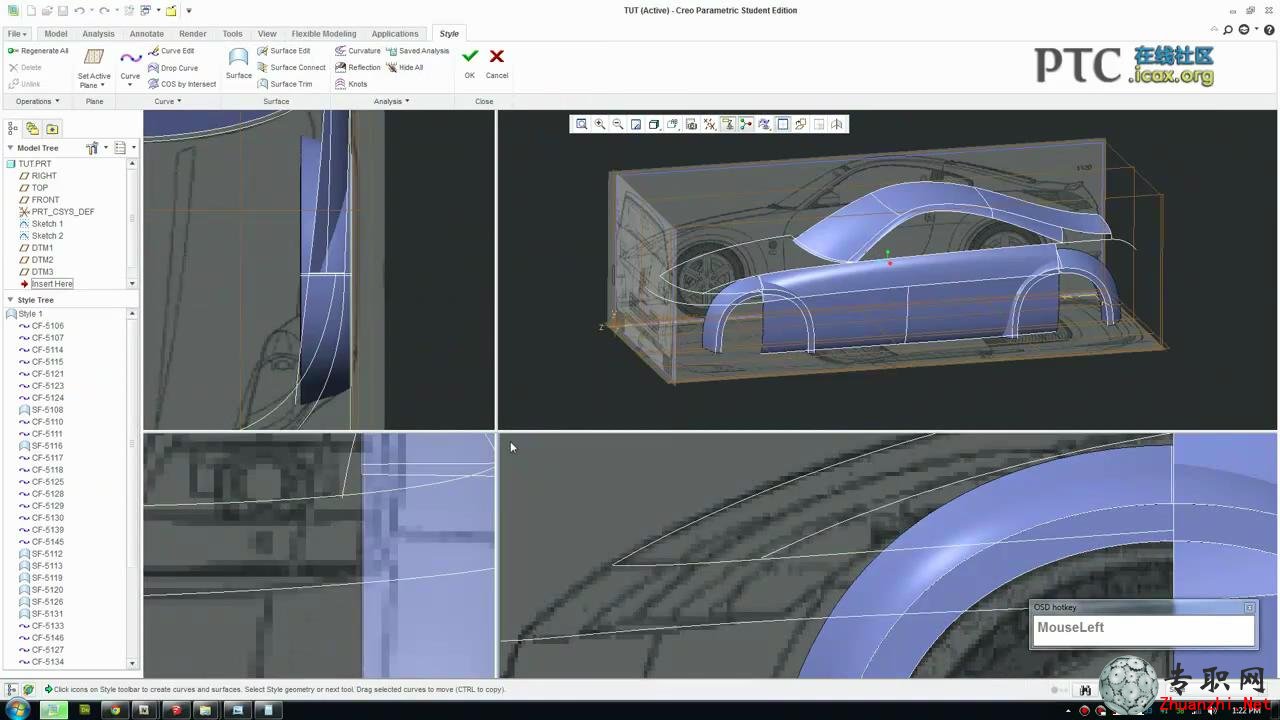Collapse the Style Tree section
The image size is (1280, 720).
10,300
